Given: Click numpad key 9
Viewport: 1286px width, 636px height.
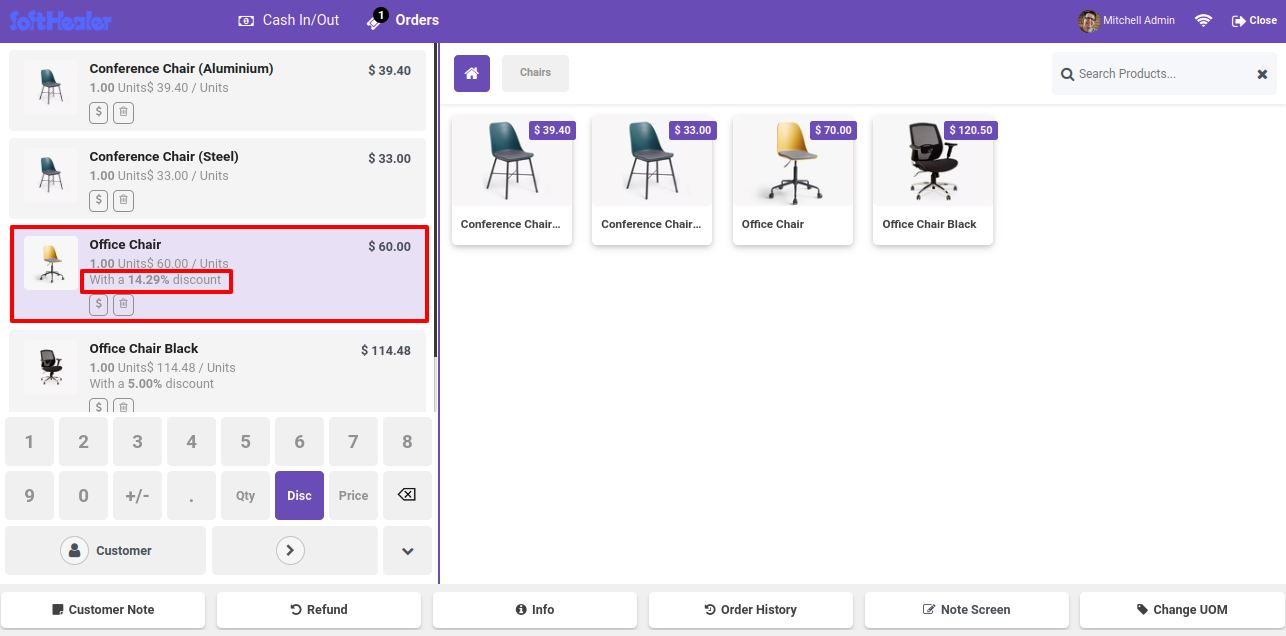Looking at the screenshot, I should click(30, 496).
